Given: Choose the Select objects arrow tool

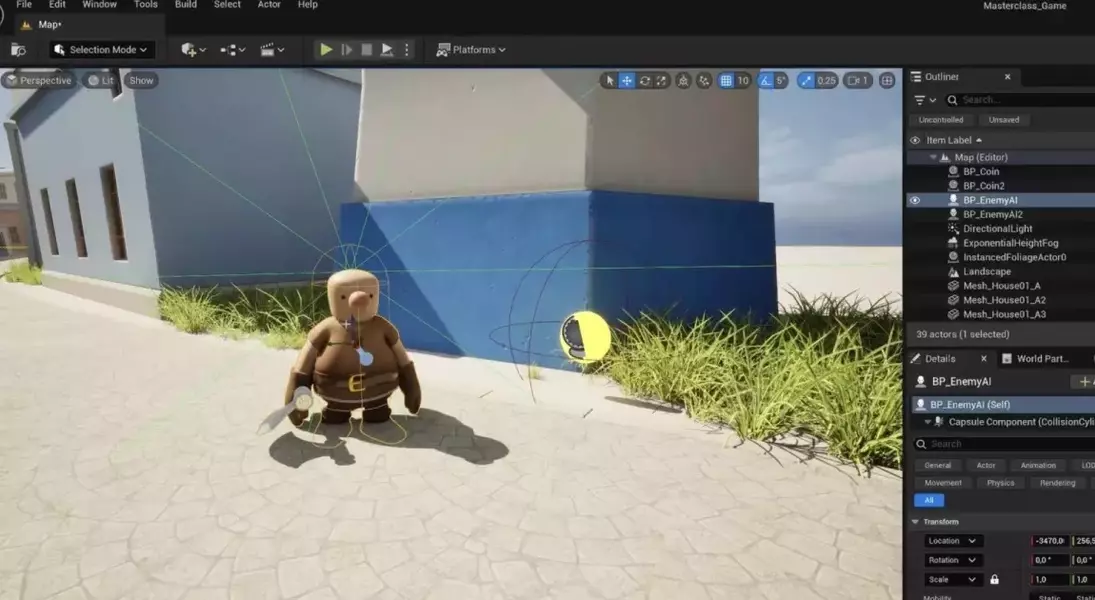Looking at the screenshot, I should (609, 80).
